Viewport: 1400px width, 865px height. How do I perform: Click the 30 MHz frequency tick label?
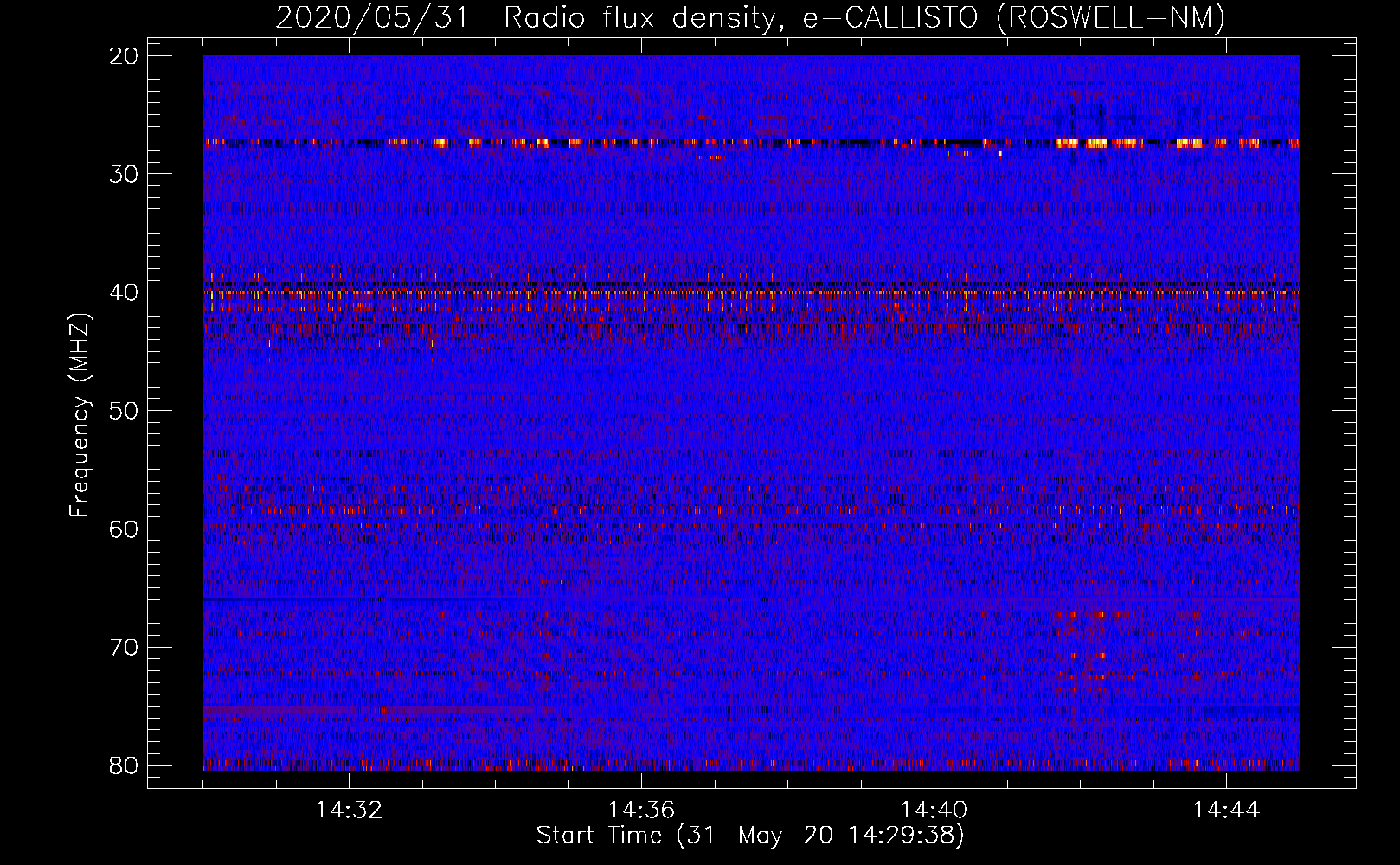coord(125,174)
